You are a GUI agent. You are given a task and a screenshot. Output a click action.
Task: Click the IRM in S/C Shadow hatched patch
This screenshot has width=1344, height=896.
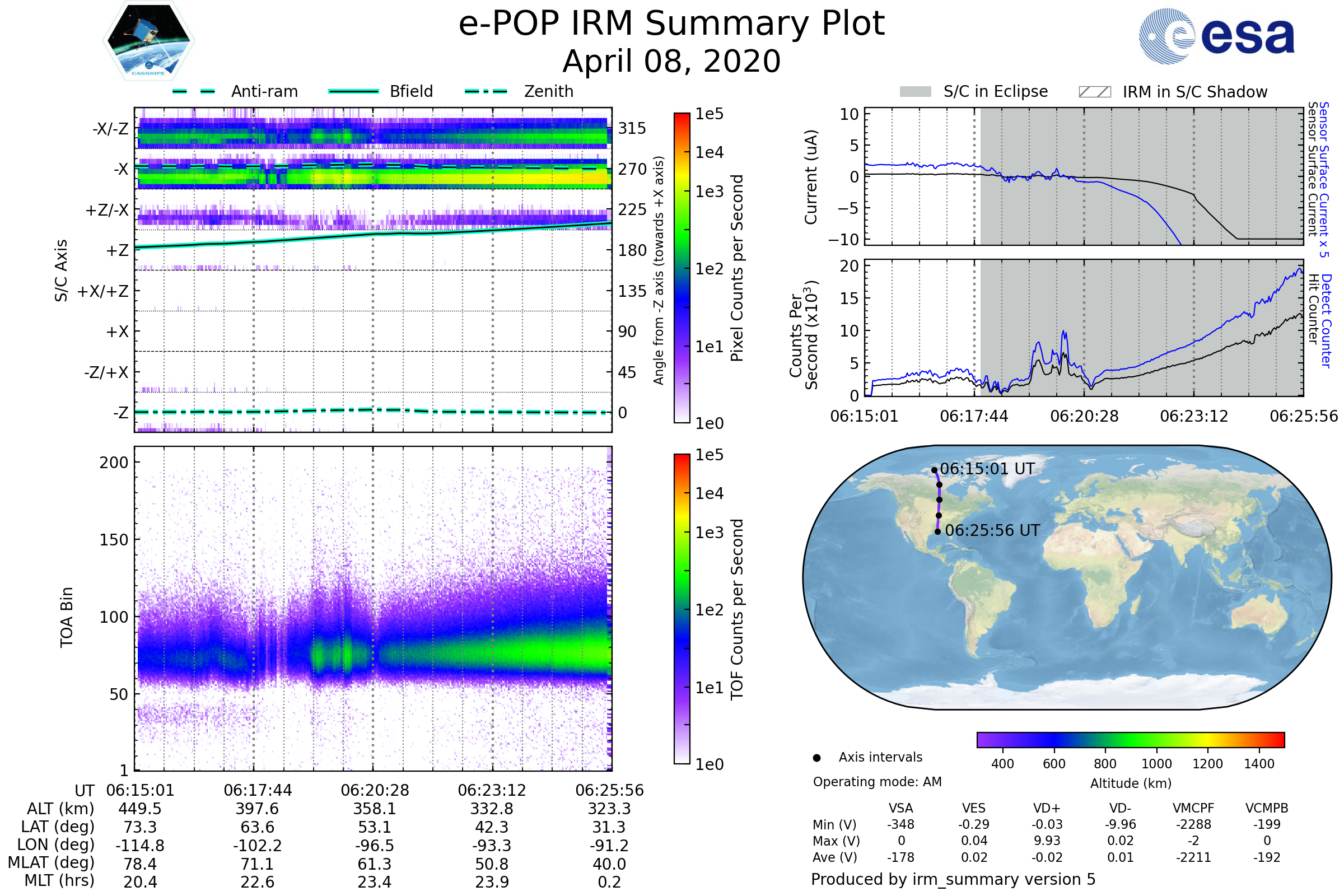click(x=1095, y=92)
